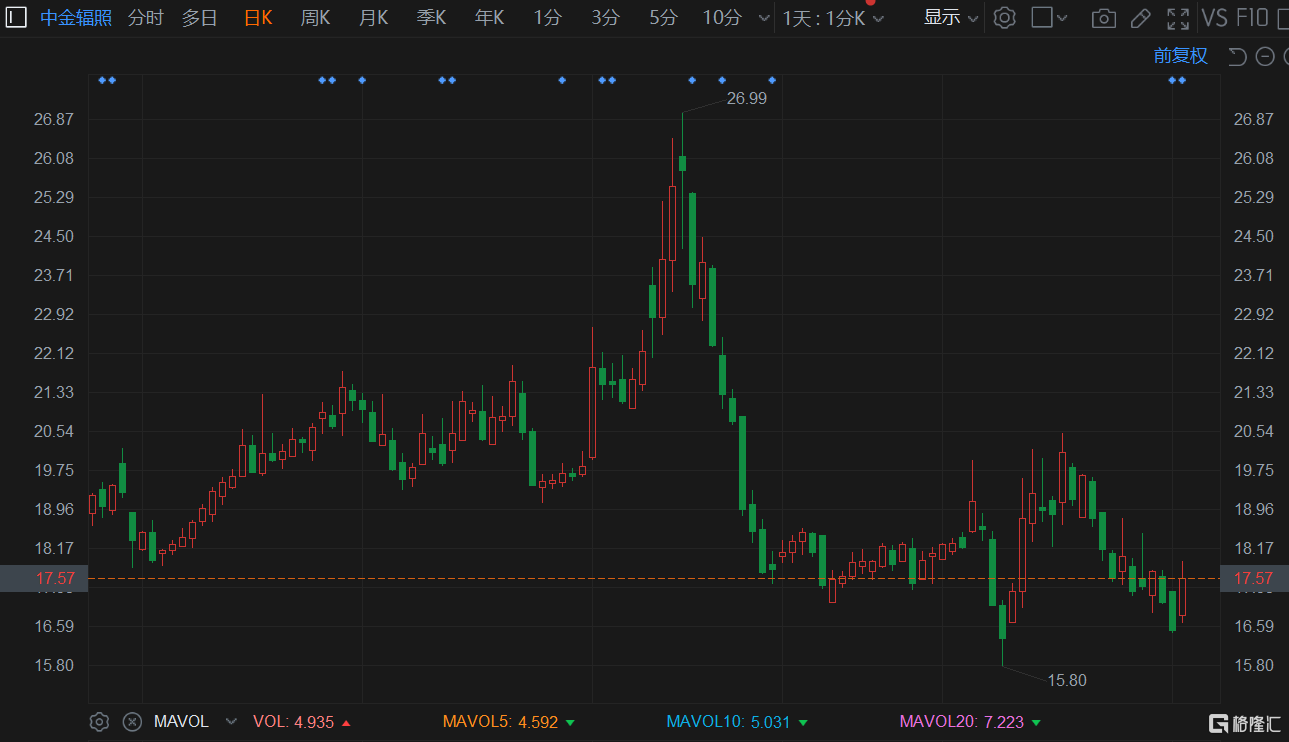Viewport: 1289px width, 742px height.
Task: Enter fullscreen chart mode
Action: tap(1178, 18)
